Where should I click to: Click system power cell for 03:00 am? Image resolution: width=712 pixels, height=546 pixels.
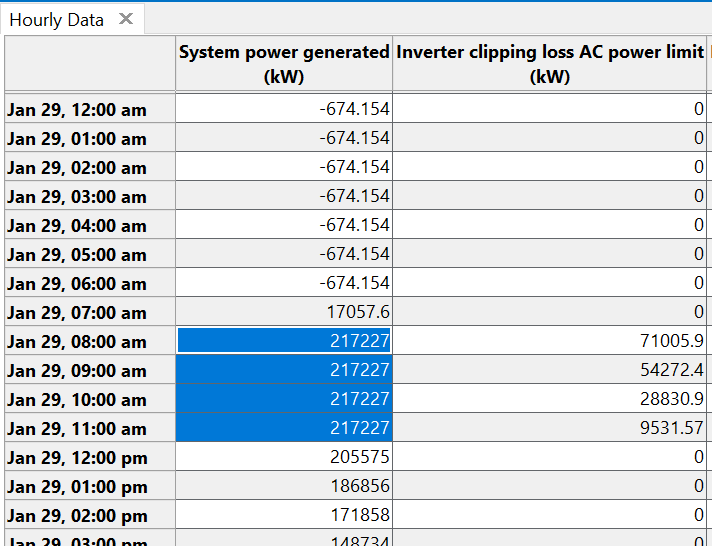[x=284, y=196]
